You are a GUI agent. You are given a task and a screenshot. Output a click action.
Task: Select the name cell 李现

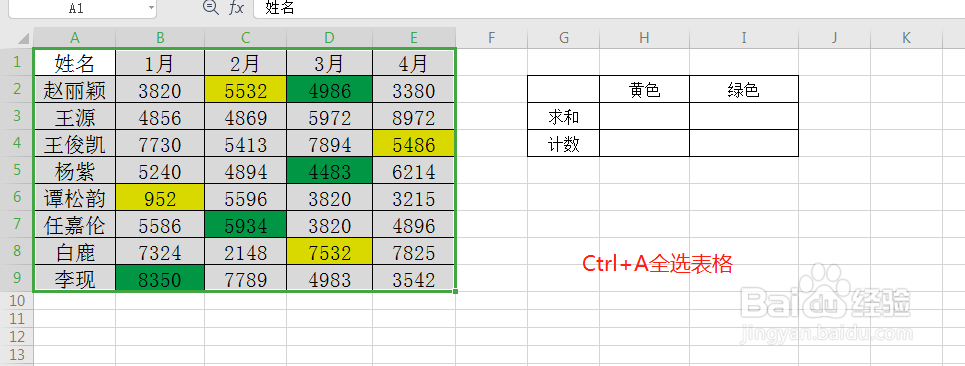click(x=74, y=279)
